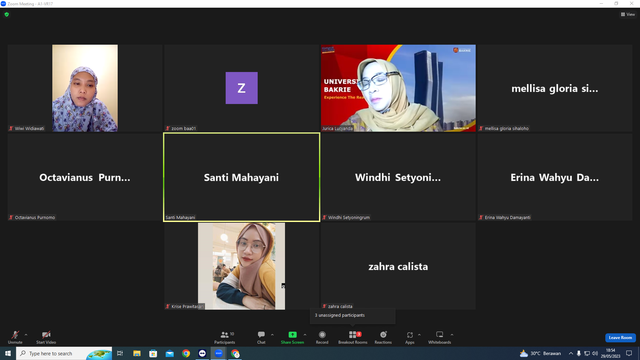
Task: Open the weather widget showing 30°C Berawan
Action: (x=540, y=353)
